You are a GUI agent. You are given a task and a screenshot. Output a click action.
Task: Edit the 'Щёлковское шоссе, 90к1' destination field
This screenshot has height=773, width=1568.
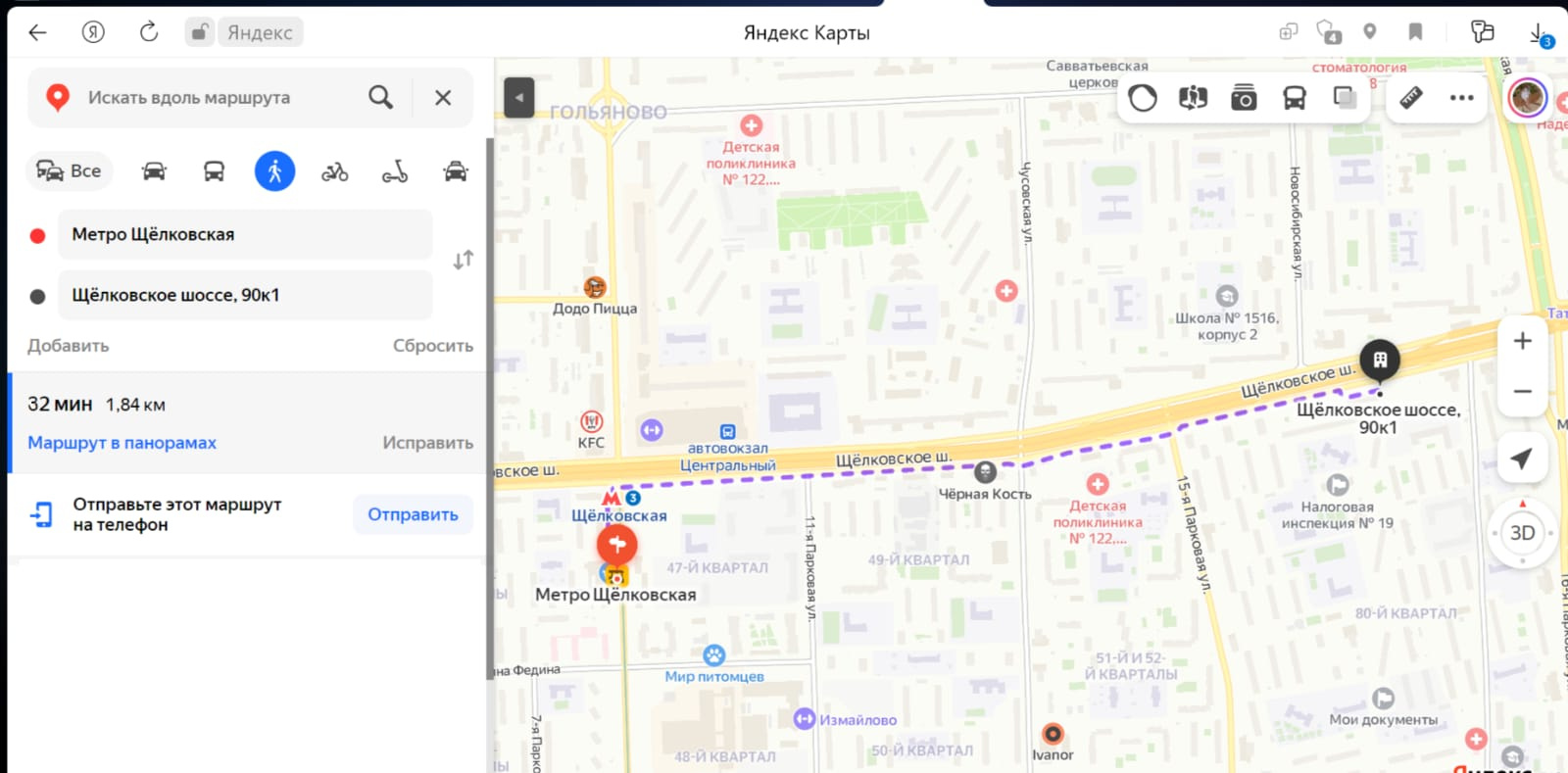[x=245, y=295]
